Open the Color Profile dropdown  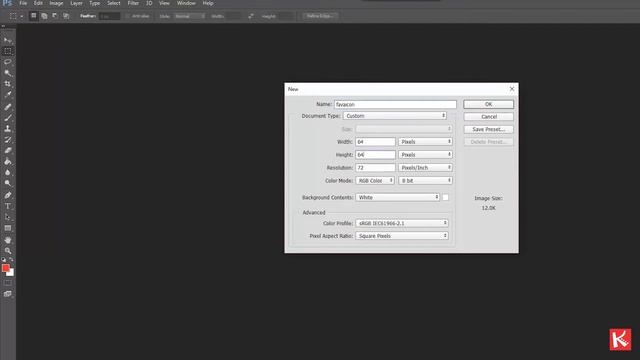(x=402, y=223)
